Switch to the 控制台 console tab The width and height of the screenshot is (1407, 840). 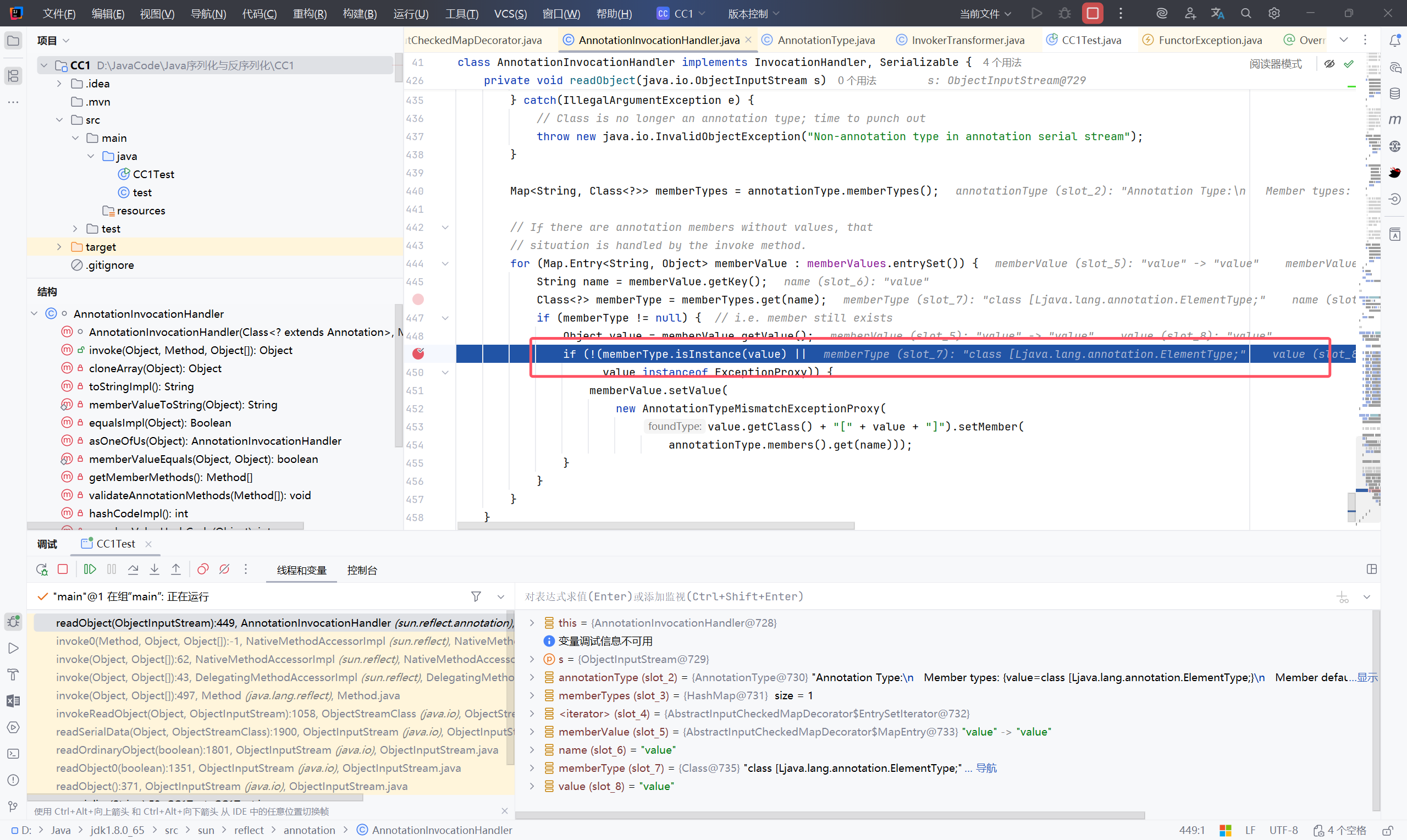362,570
